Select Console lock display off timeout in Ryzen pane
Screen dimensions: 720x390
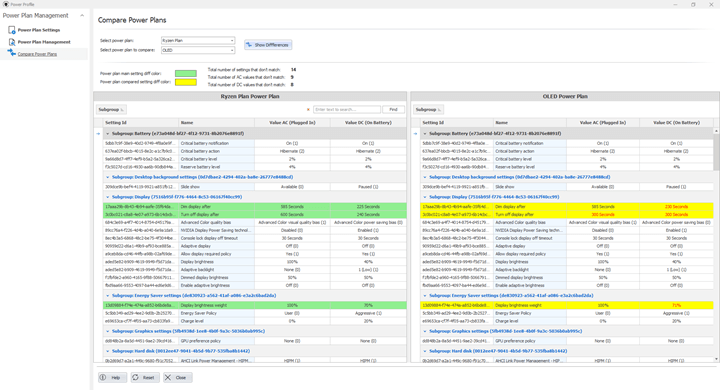[255, 238]
